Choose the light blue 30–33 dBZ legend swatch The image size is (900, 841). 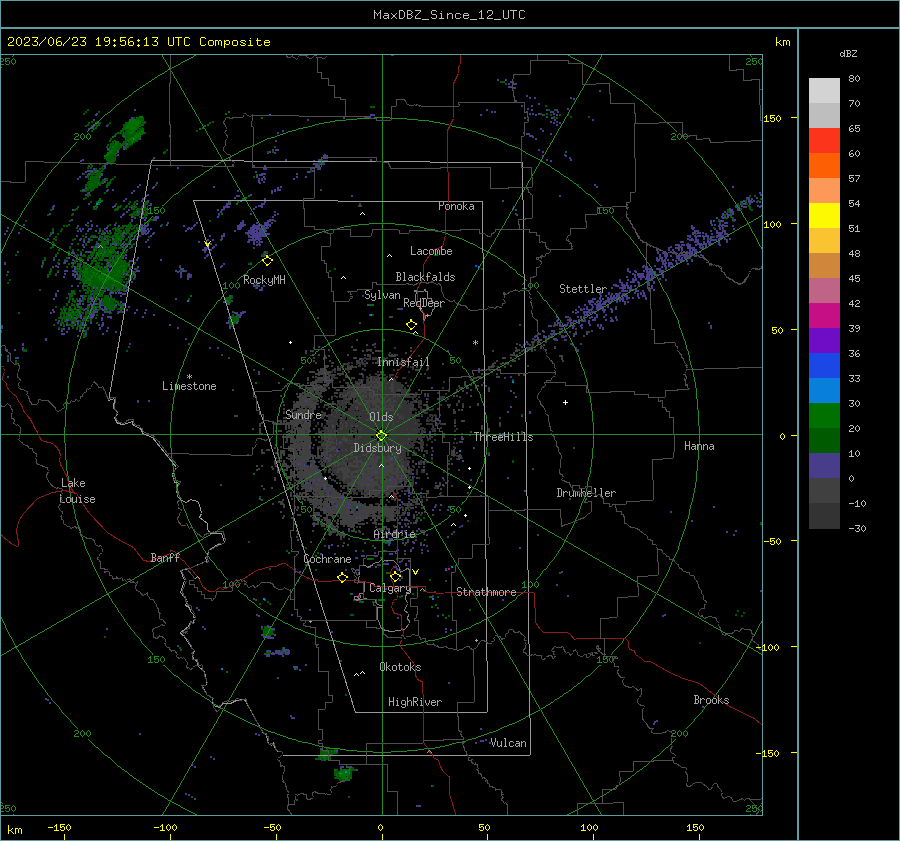tap(824, 391)
